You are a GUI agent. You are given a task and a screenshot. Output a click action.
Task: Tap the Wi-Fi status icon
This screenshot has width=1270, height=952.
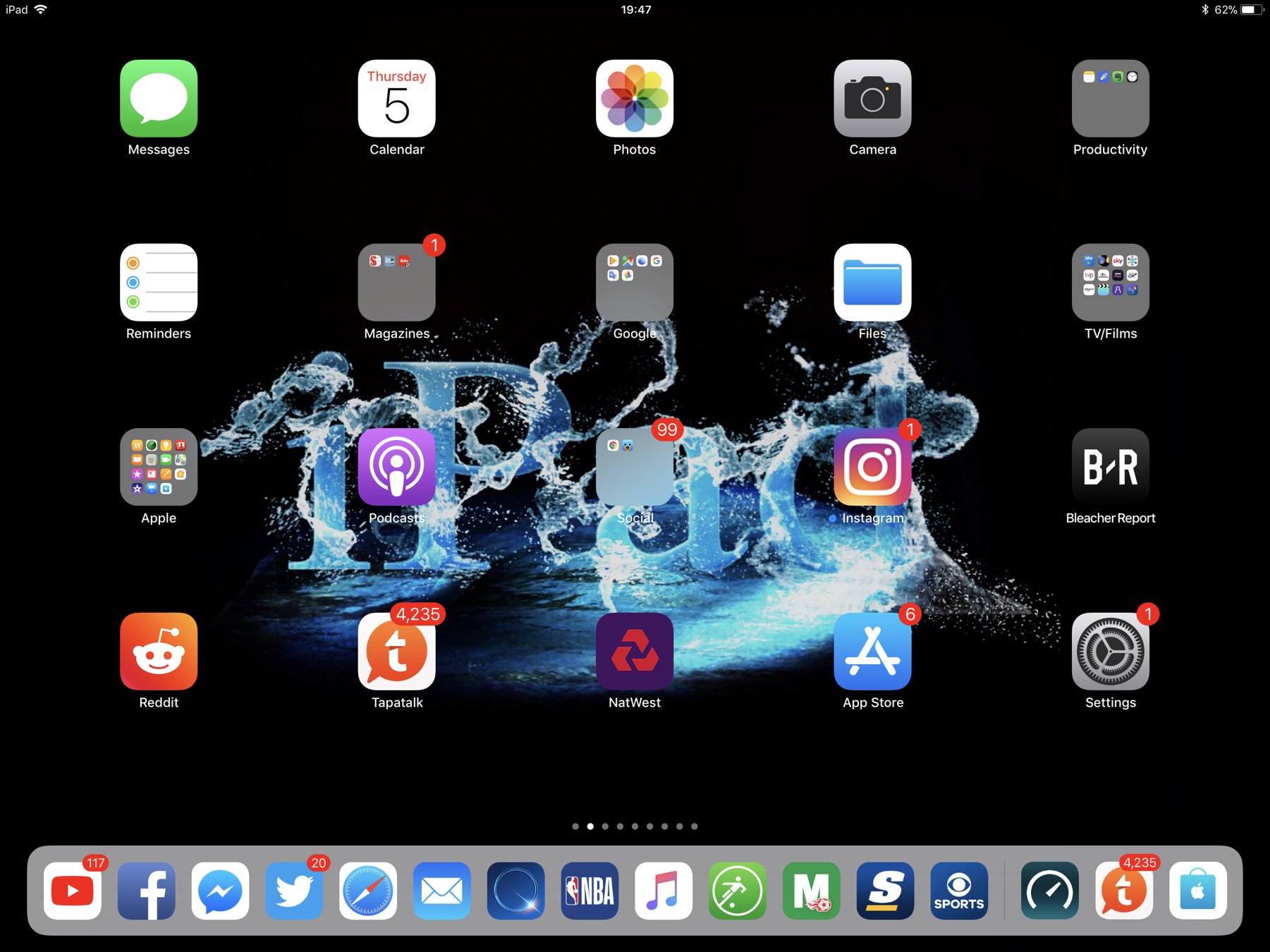pyautogui.click(x=40, y=9)
